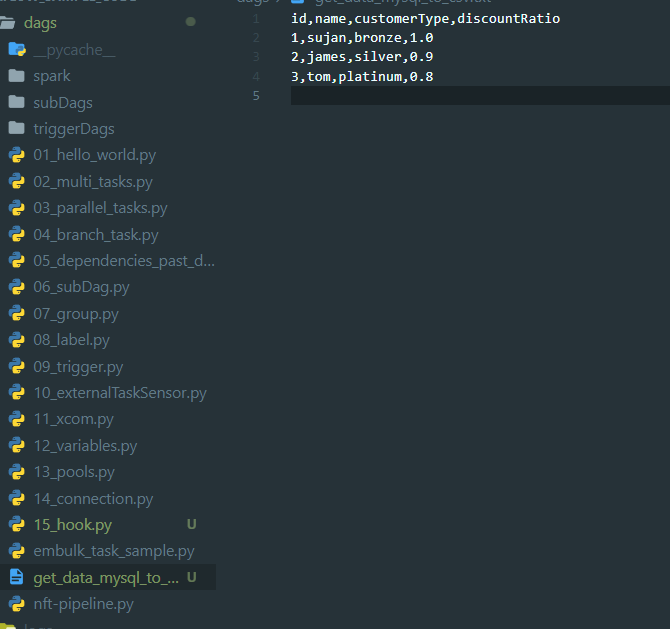Open 11_xcom.py file
670x629 pixels.
[73, 419]
